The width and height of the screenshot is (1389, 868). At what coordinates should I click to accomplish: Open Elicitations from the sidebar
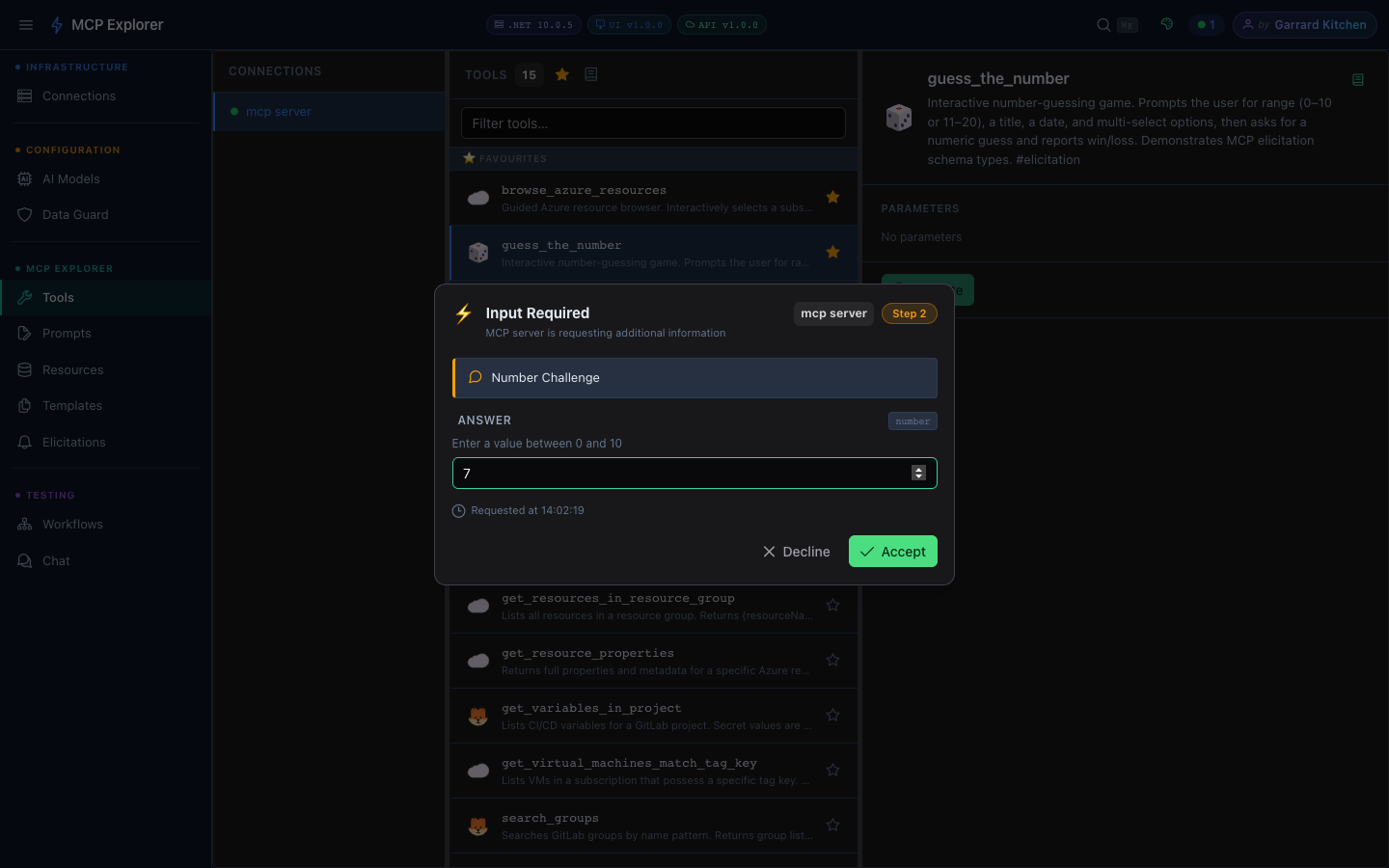click(x=73, y=443)
